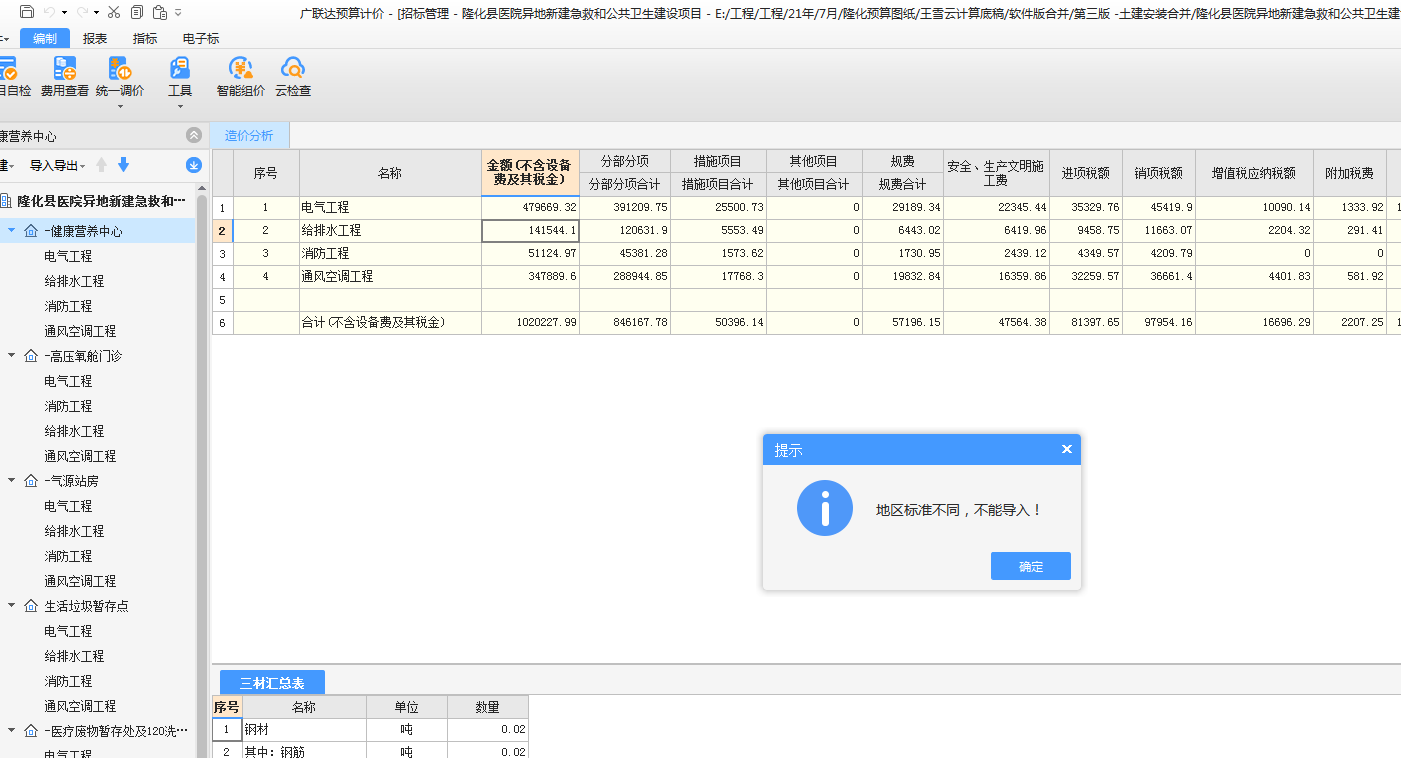Click the Paste clipboard icon

(159, 12)
